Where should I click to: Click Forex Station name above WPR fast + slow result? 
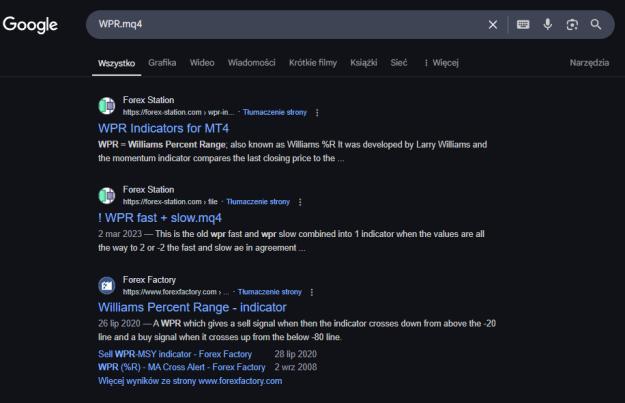tap(148, 190)
